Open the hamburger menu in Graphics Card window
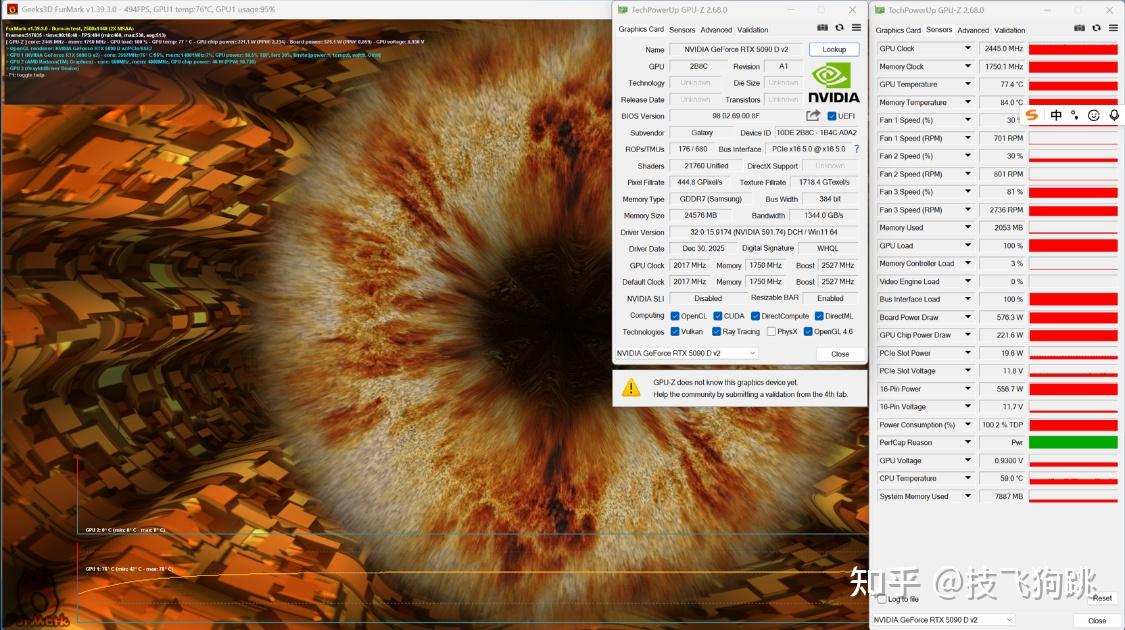 (x=857, y=27)
